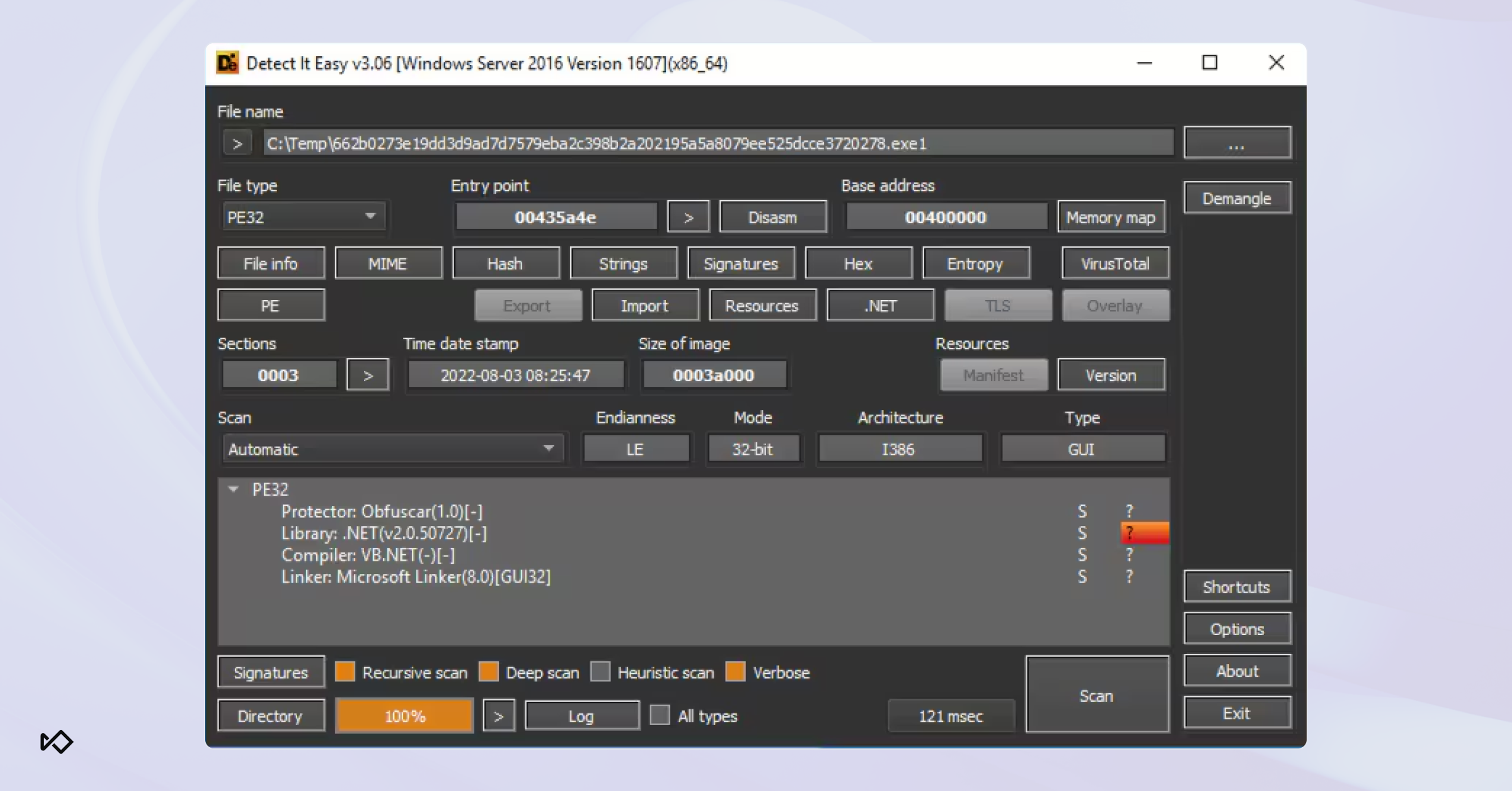Viewport: 1512px width, 791px height.
Task: Collapse the PE32 tree node
Action: [233, 489]
